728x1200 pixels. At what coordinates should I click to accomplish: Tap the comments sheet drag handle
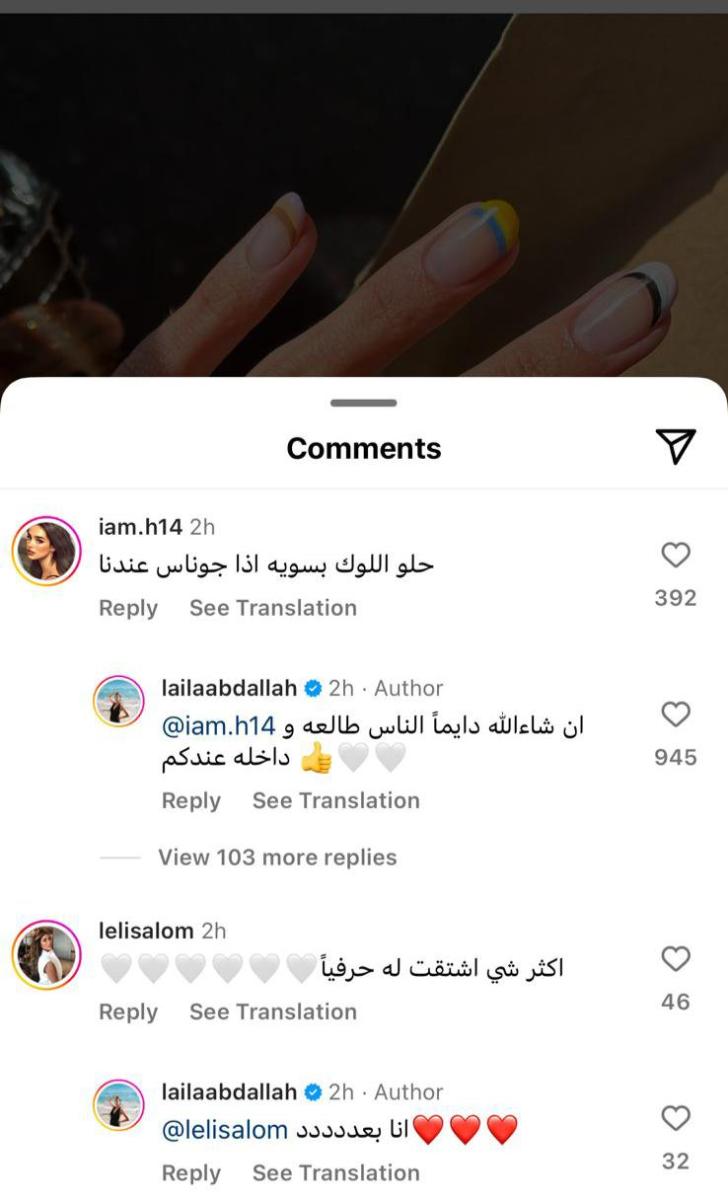(x=363, y=403)
